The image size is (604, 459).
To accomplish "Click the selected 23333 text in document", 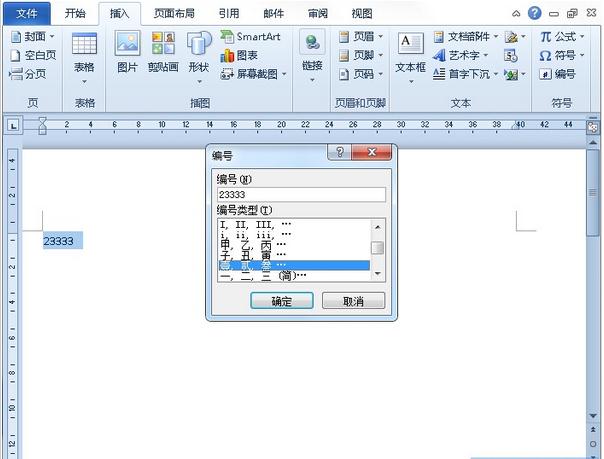I will tap(63, 241).
